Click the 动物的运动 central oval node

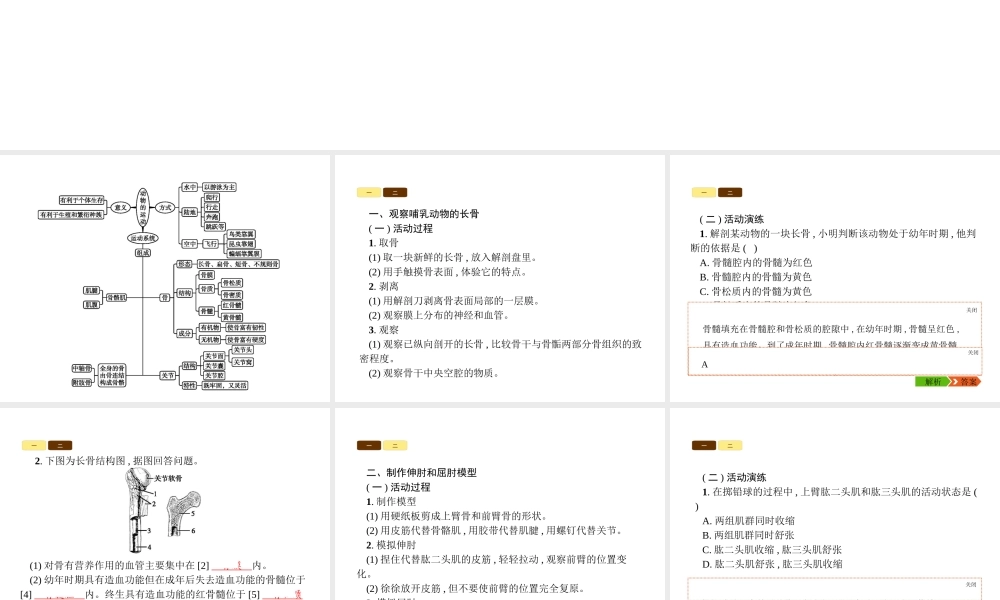point(143,207)
